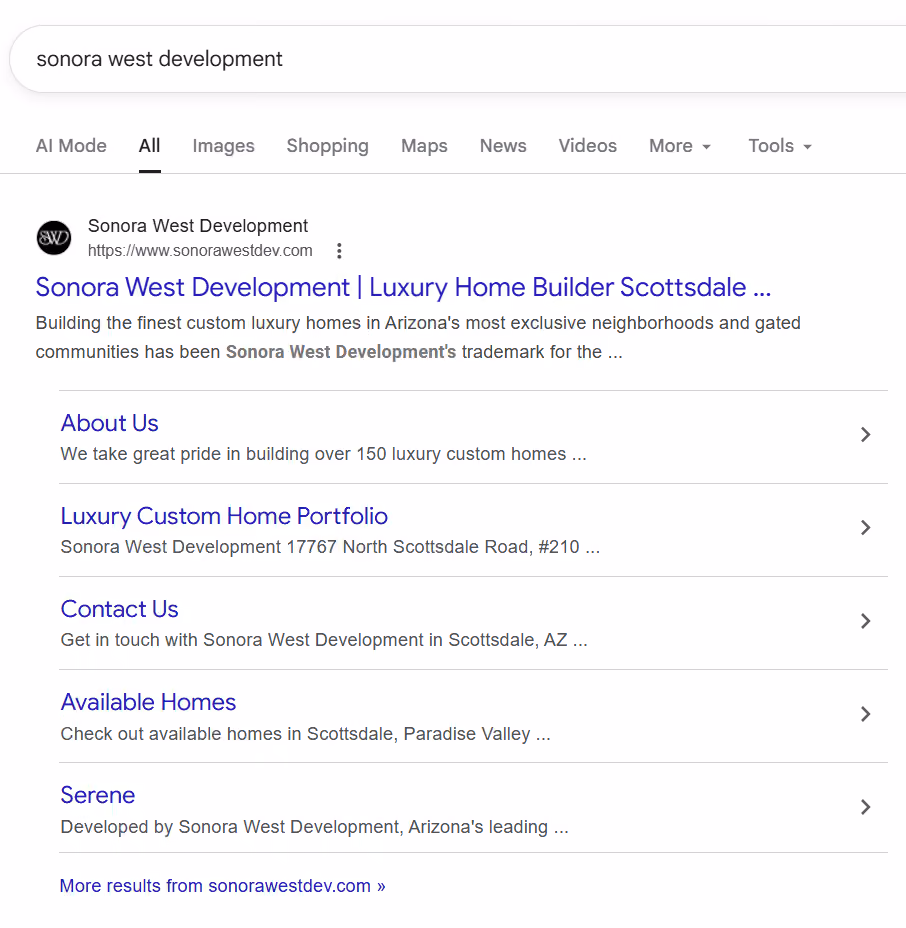The height and width of the screenshot is (928, 906).
Task: Click the chevron on Luxury Custom Home Portfolio row
Action: (865, 528)
